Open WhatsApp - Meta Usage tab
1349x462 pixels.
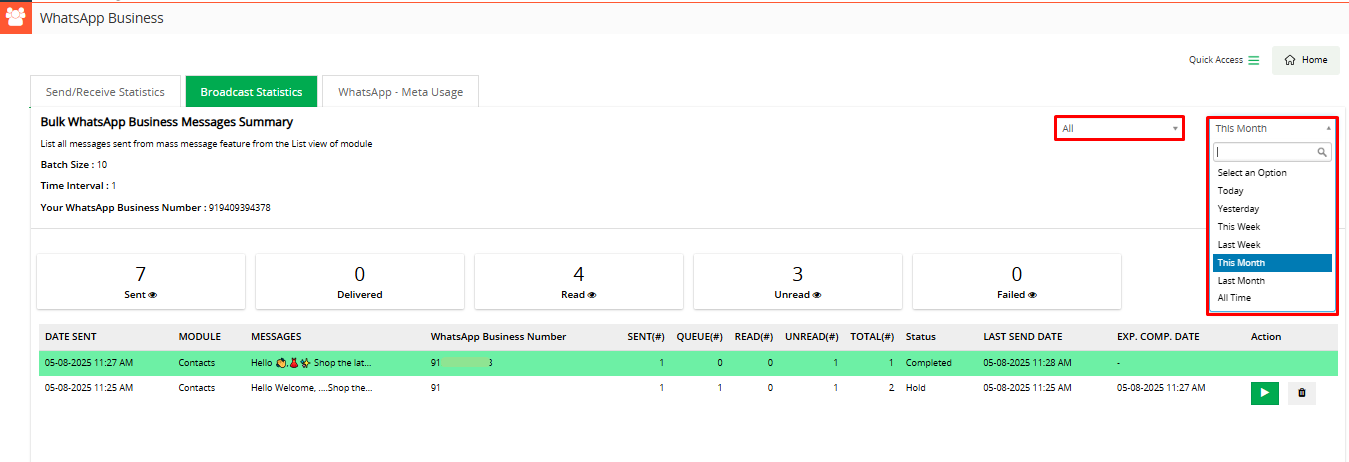(400, 92)
